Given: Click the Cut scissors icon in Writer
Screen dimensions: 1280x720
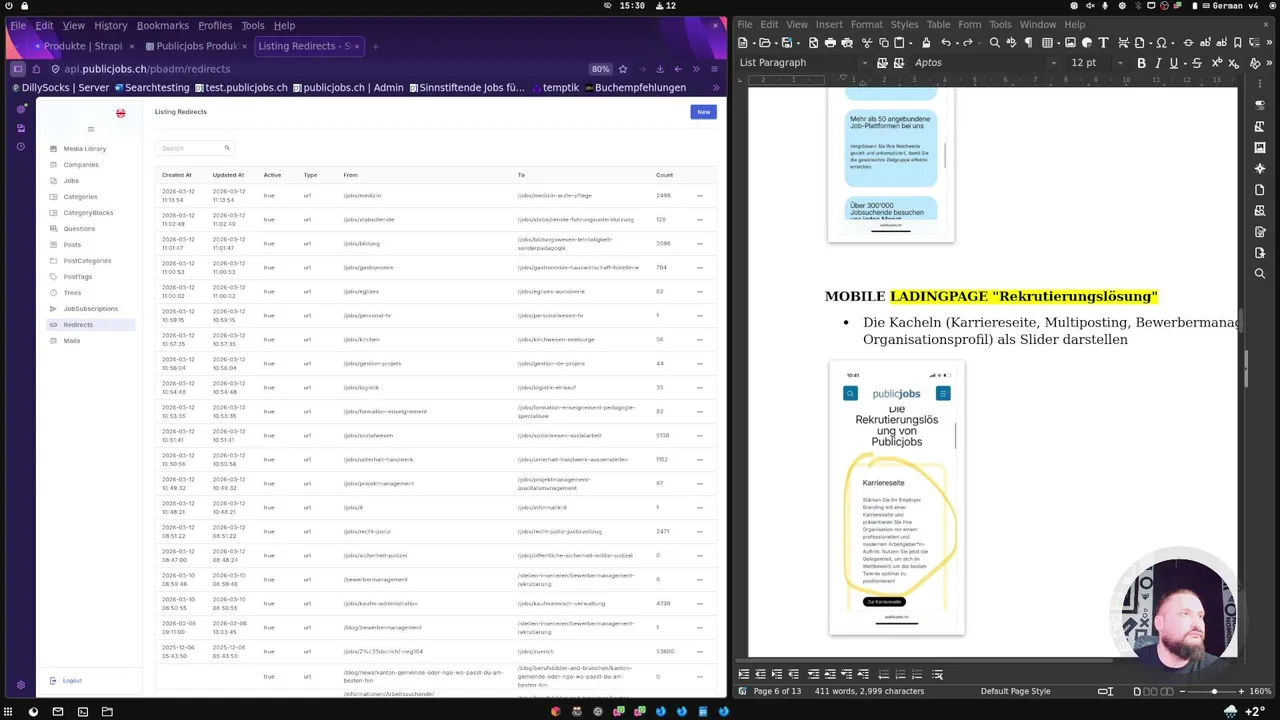Looking at the screenshot, I should click(x=867, y=43).
